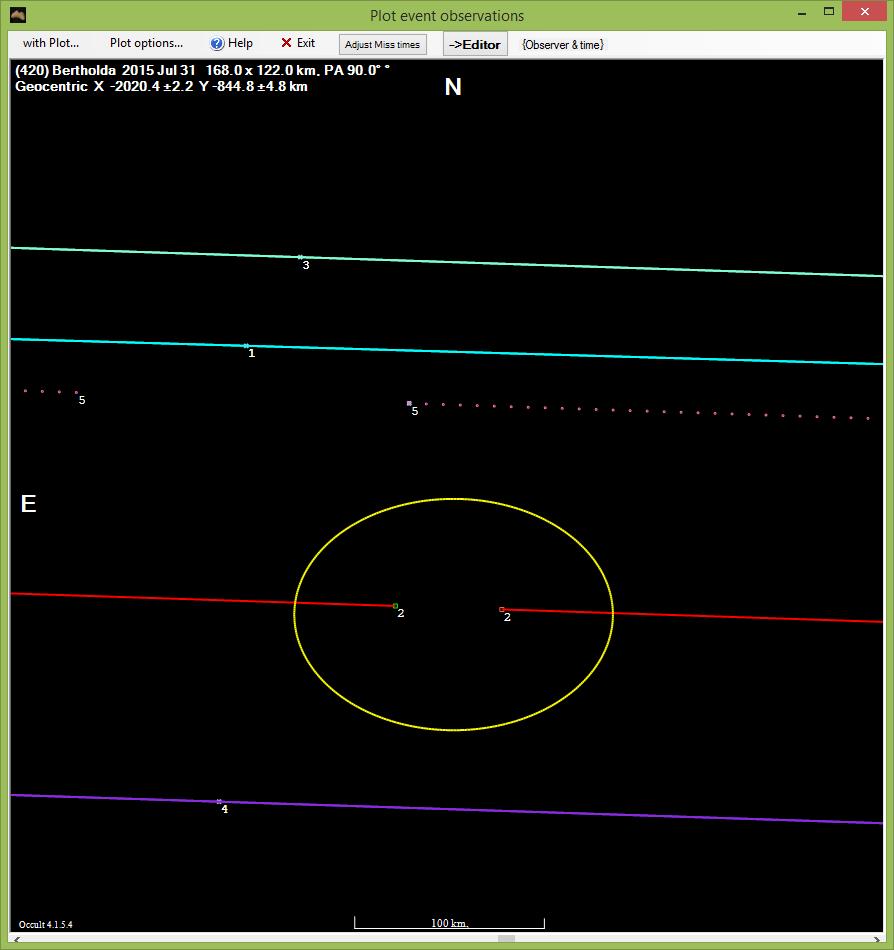Click the '100 km.' scale bar label
This screenshot has width=894, height=950.
point(449,923)
